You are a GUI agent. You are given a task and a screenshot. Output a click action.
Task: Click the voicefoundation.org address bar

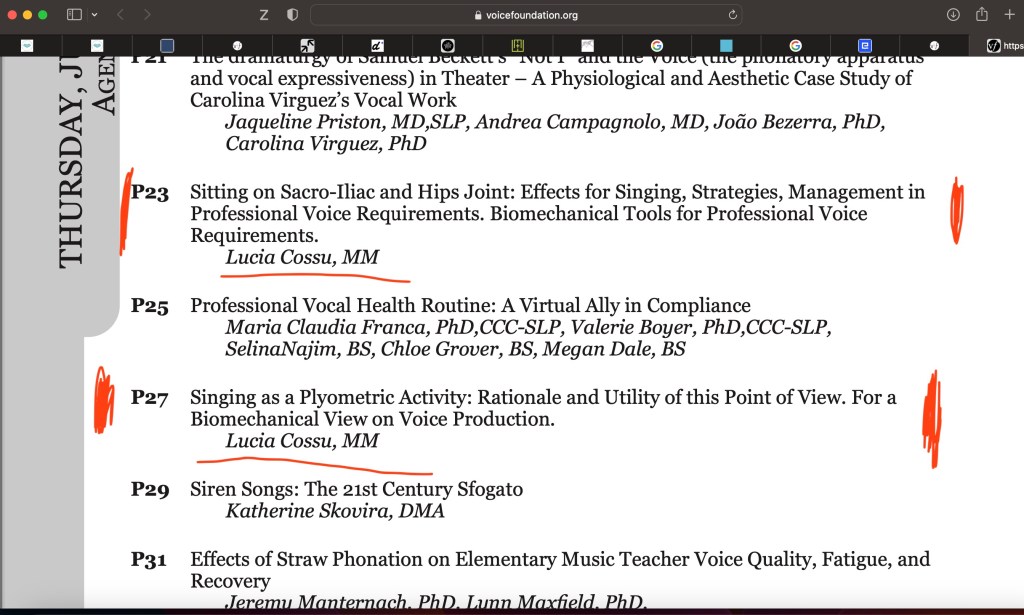coord(530,15)
